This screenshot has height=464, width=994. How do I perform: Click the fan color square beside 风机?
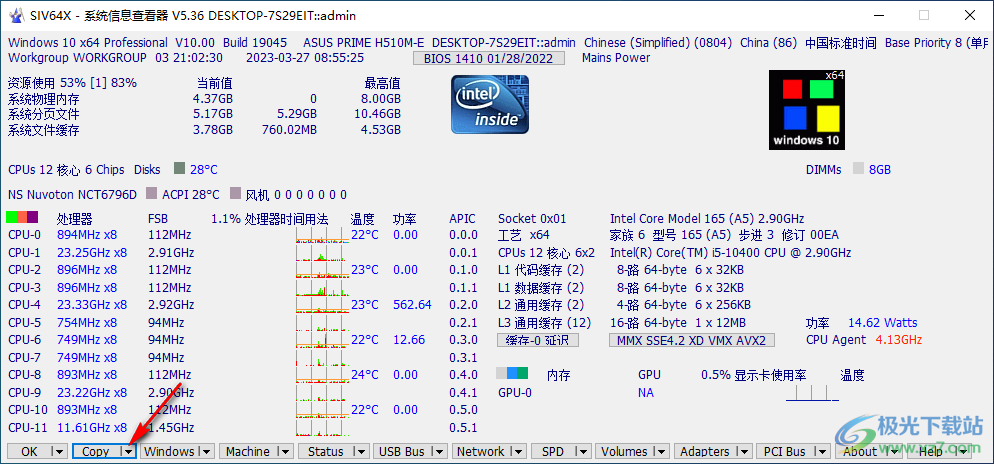[x=235, y=193]
